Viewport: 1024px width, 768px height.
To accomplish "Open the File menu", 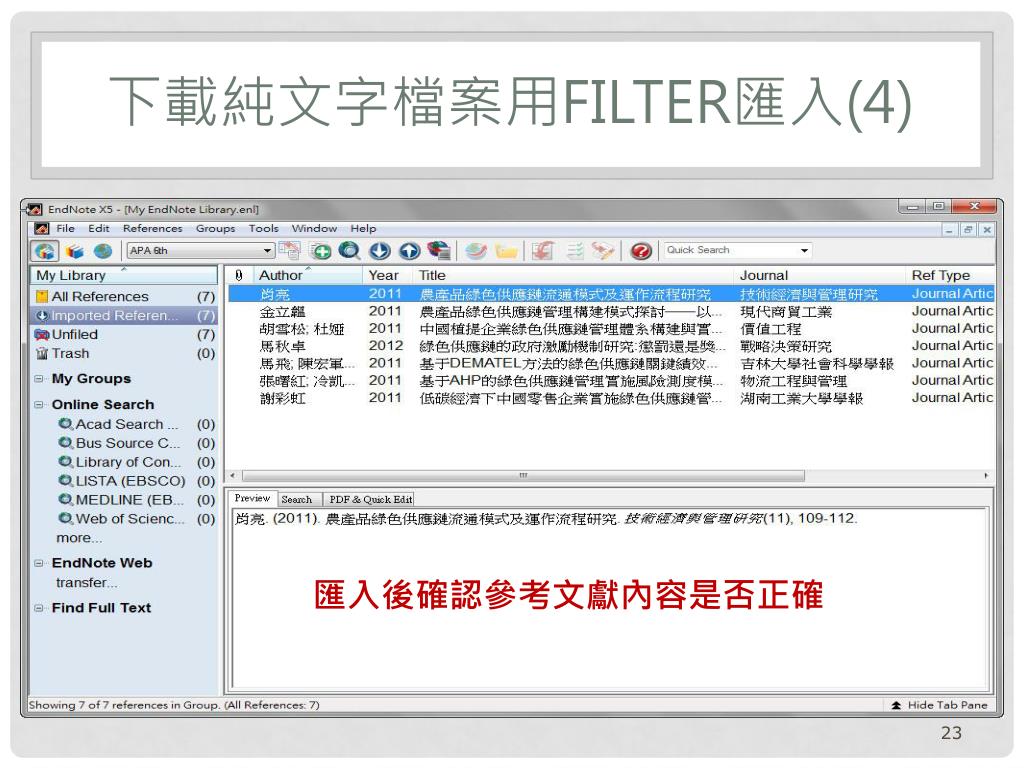I will coord(65,229).
